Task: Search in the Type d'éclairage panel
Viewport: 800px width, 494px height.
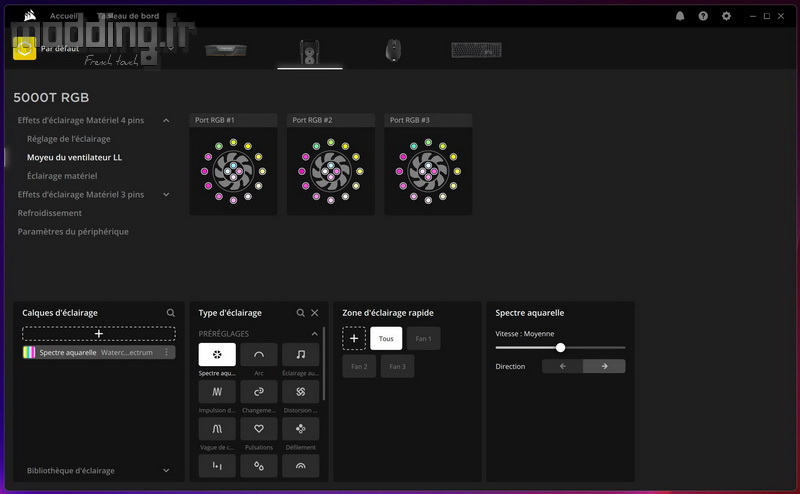Action: [301, 313]
